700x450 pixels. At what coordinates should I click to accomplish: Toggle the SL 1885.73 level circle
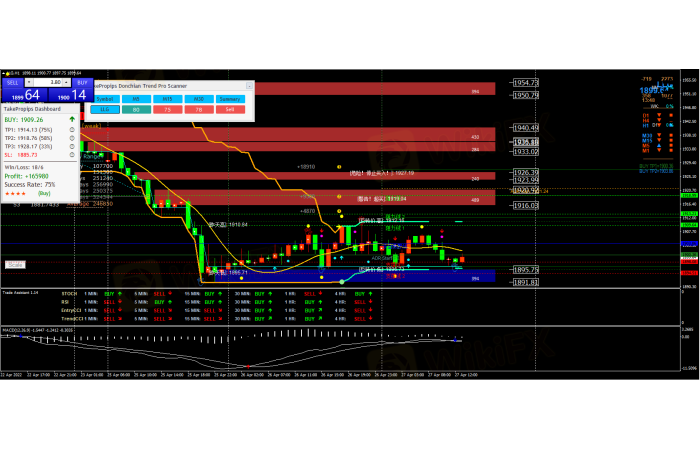[72, 154]
